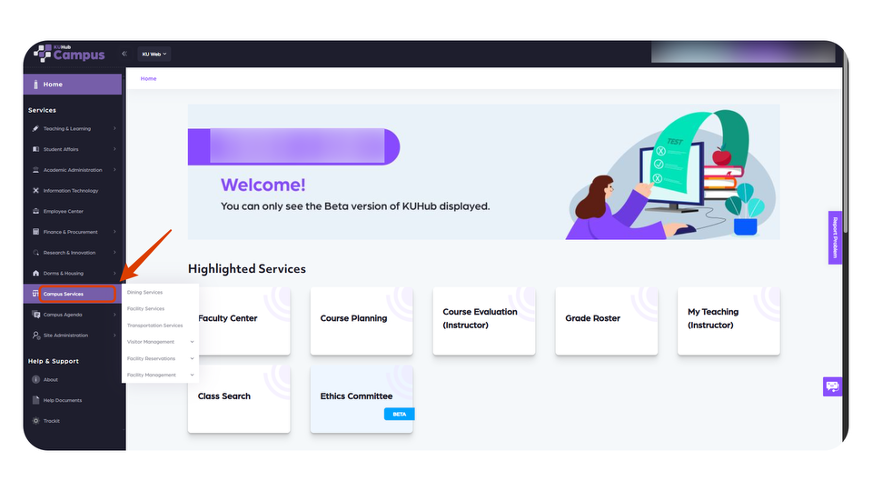Screen dimensions: 872x491
Task: Go to Home in the sidebar
Action: point(72,85)
